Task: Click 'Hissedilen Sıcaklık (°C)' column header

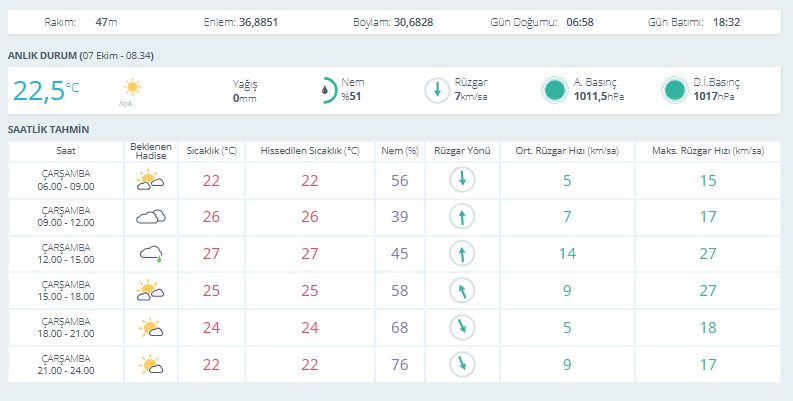Action: click(x=310, y=151)
